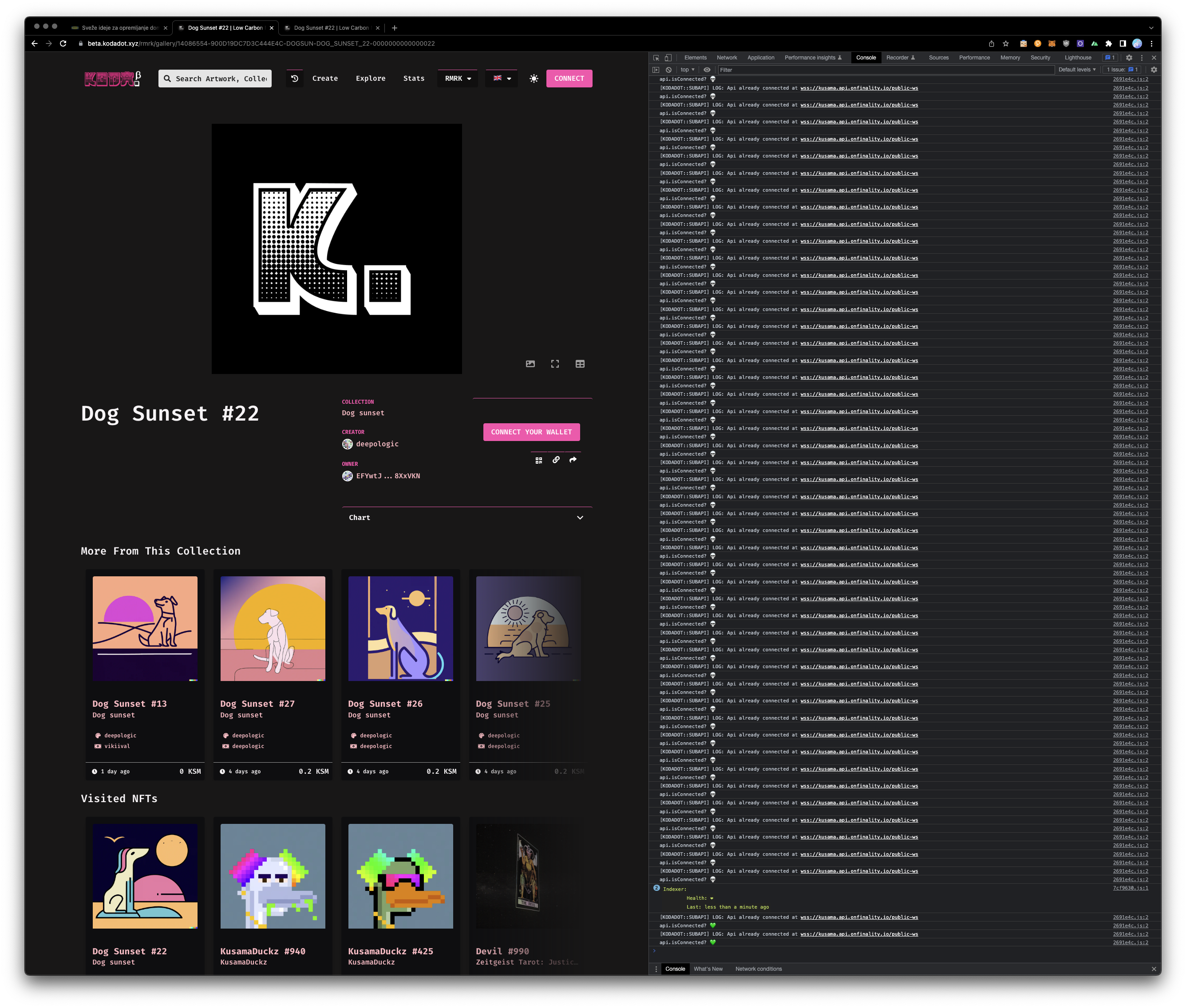Open the What's New drawer tab
This screenshot has height=1008, width=1186.
tap(708, 969)
